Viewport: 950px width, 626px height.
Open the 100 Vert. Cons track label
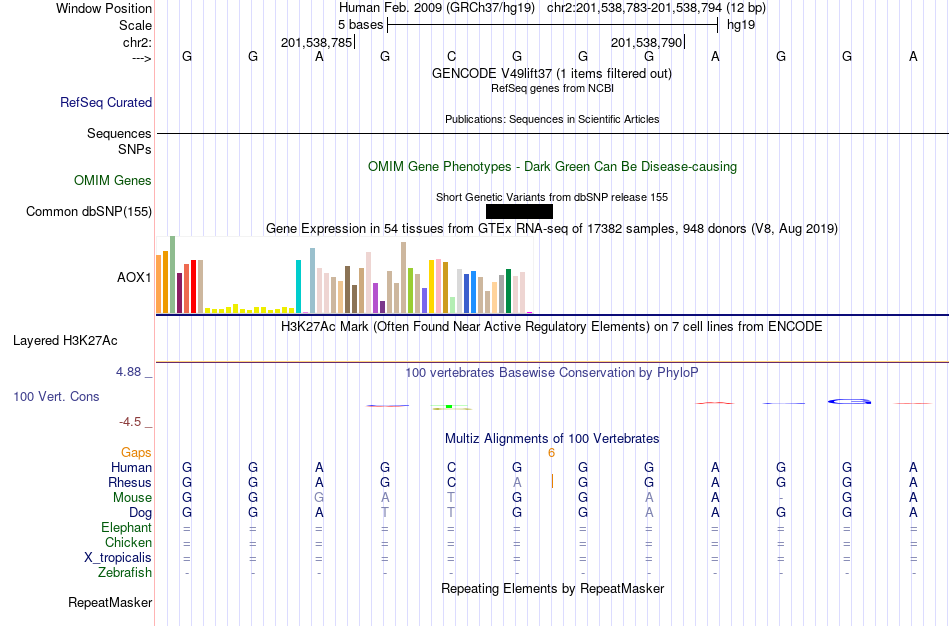click(x=56, y=396)
